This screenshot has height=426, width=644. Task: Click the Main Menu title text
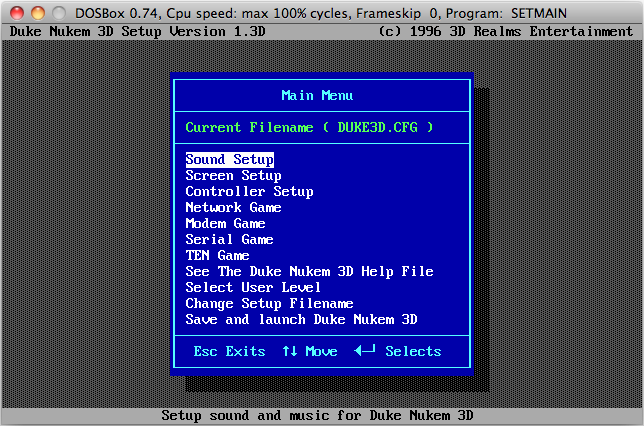click(x=317, y=95)
